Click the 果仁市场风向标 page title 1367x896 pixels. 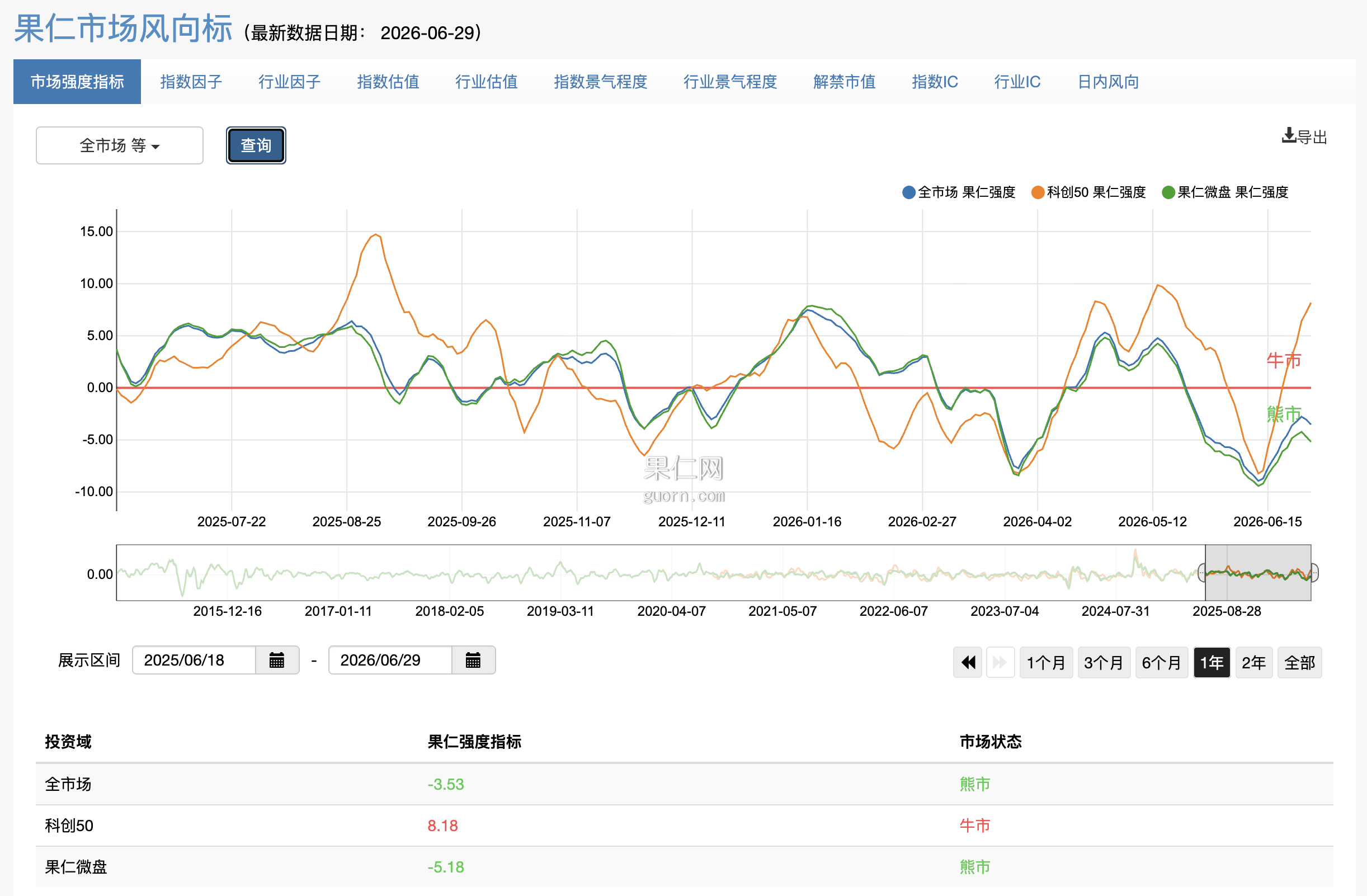(123, 28)
